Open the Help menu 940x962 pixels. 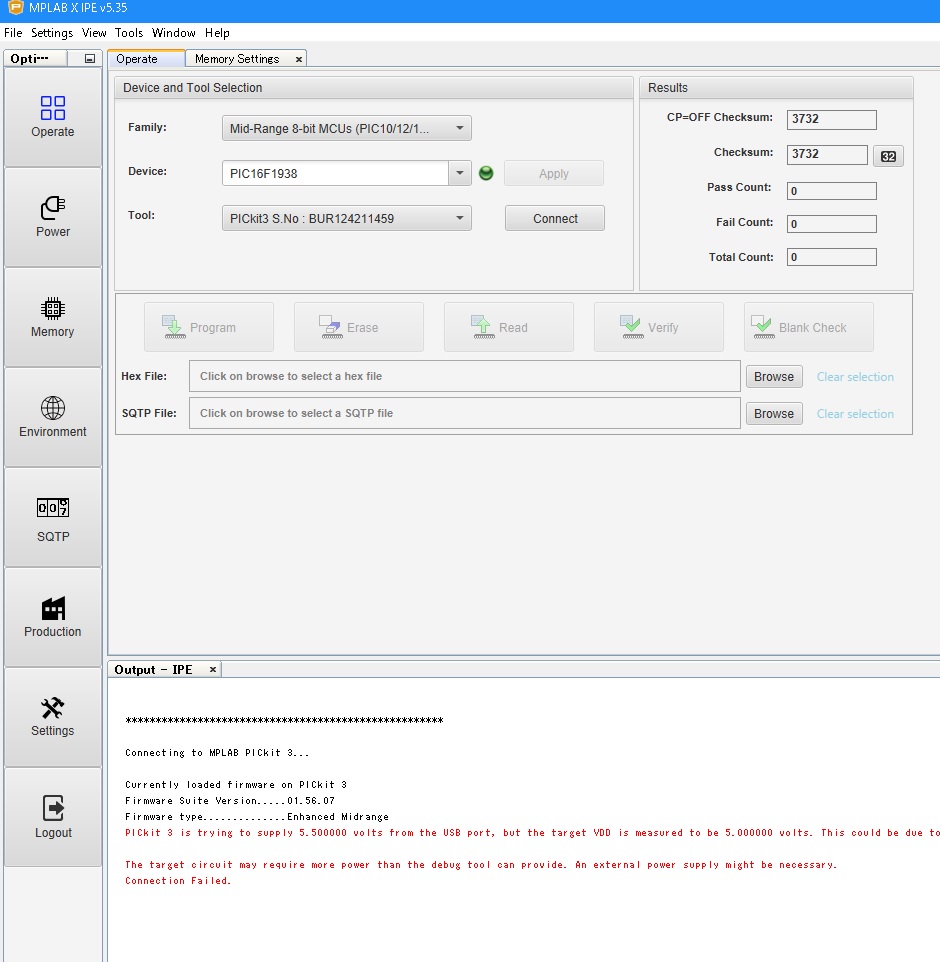pos(217,33)
